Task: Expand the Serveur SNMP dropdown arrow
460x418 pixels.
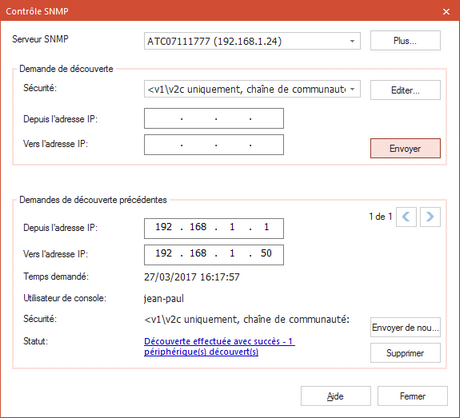Action: 352,41
